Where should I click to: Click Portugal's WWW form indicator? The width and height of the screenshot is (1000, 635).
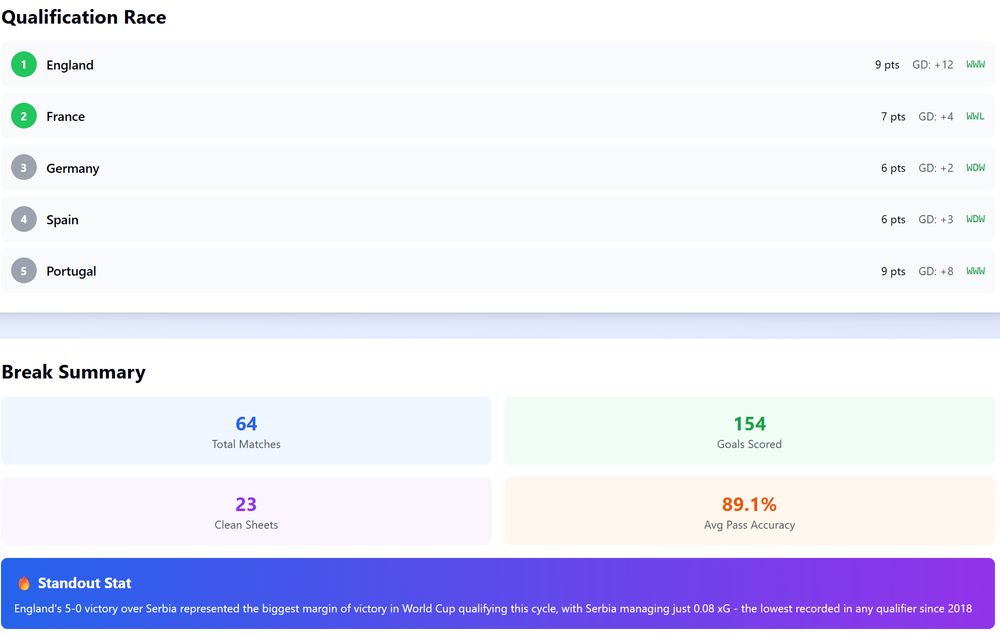pos(975,271)
